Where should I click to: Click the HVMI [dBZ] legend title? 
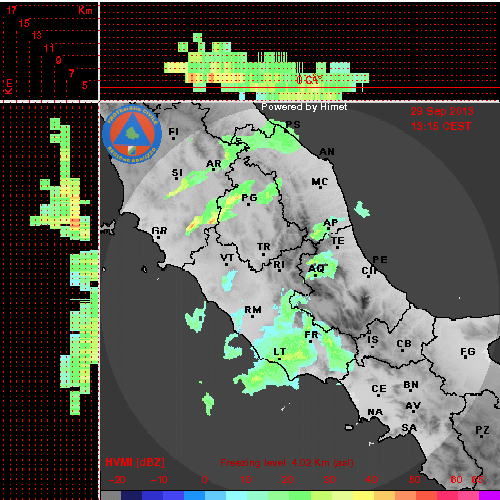(135, 462)
